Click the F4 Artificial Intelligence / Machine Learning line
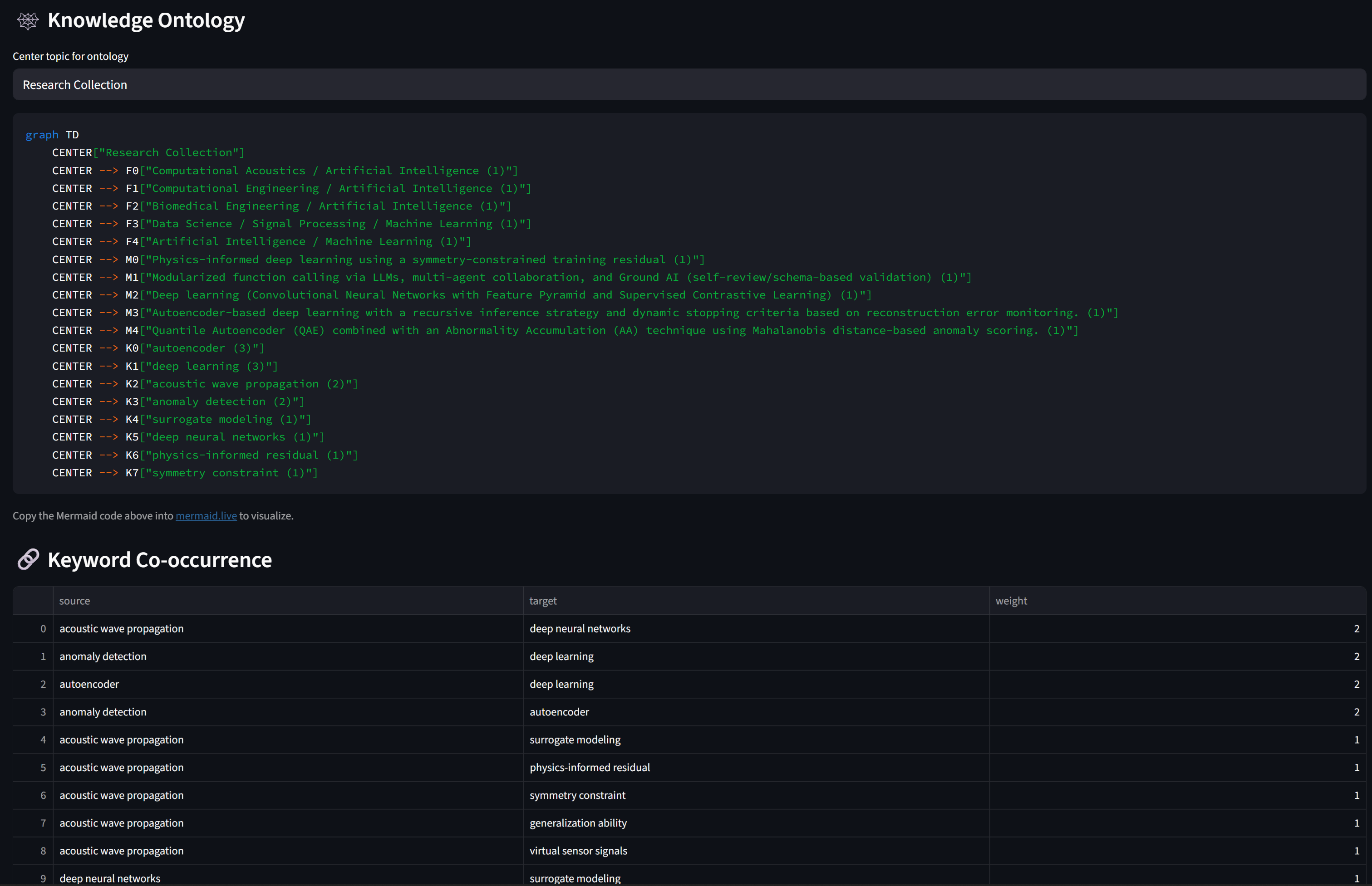Screen dimensions: 1372x886 coord(262,242)
